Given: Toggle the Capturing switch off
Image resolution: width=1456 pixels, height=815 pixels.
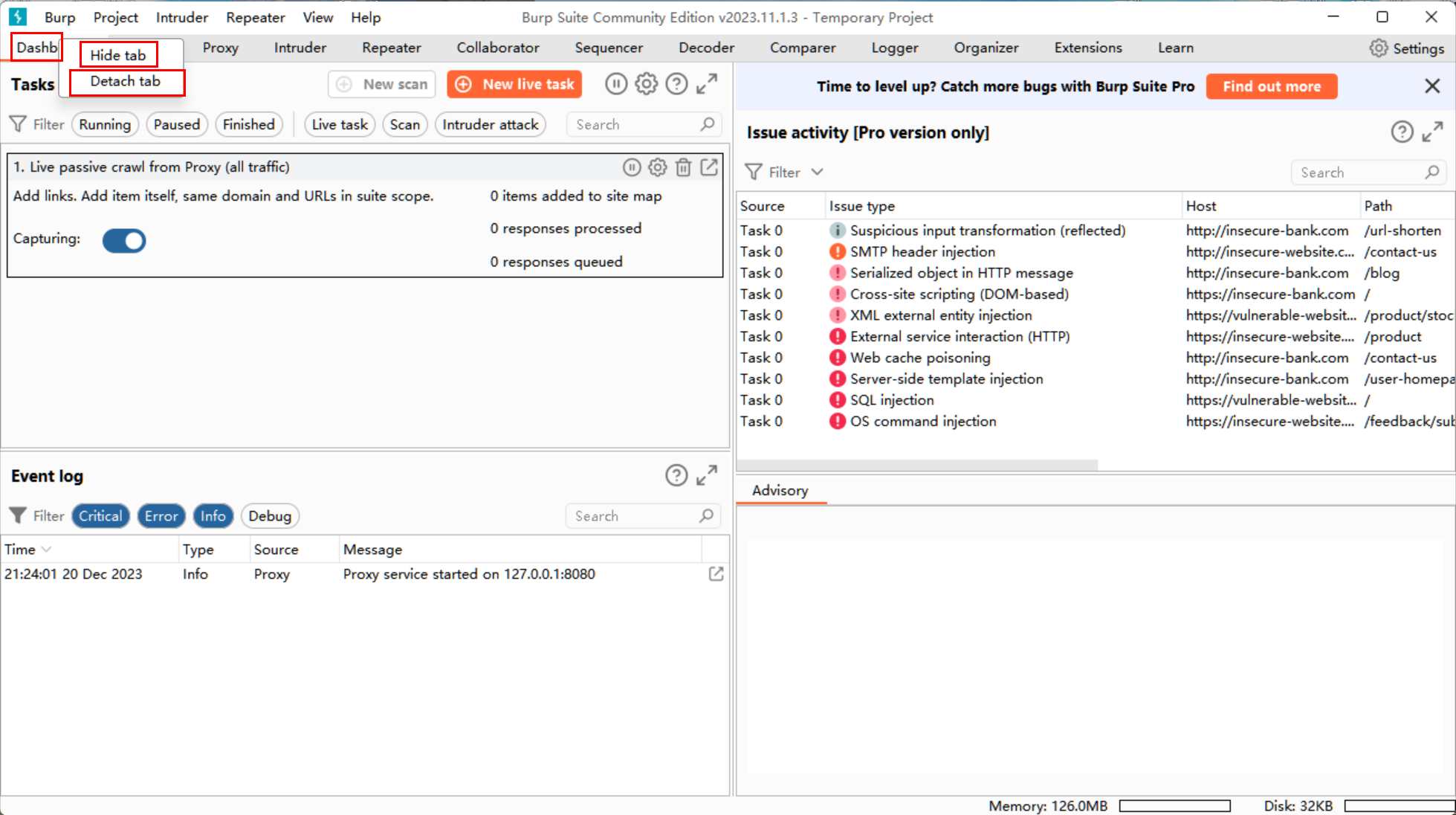Looking at the screenshot, I should point(124,240).
